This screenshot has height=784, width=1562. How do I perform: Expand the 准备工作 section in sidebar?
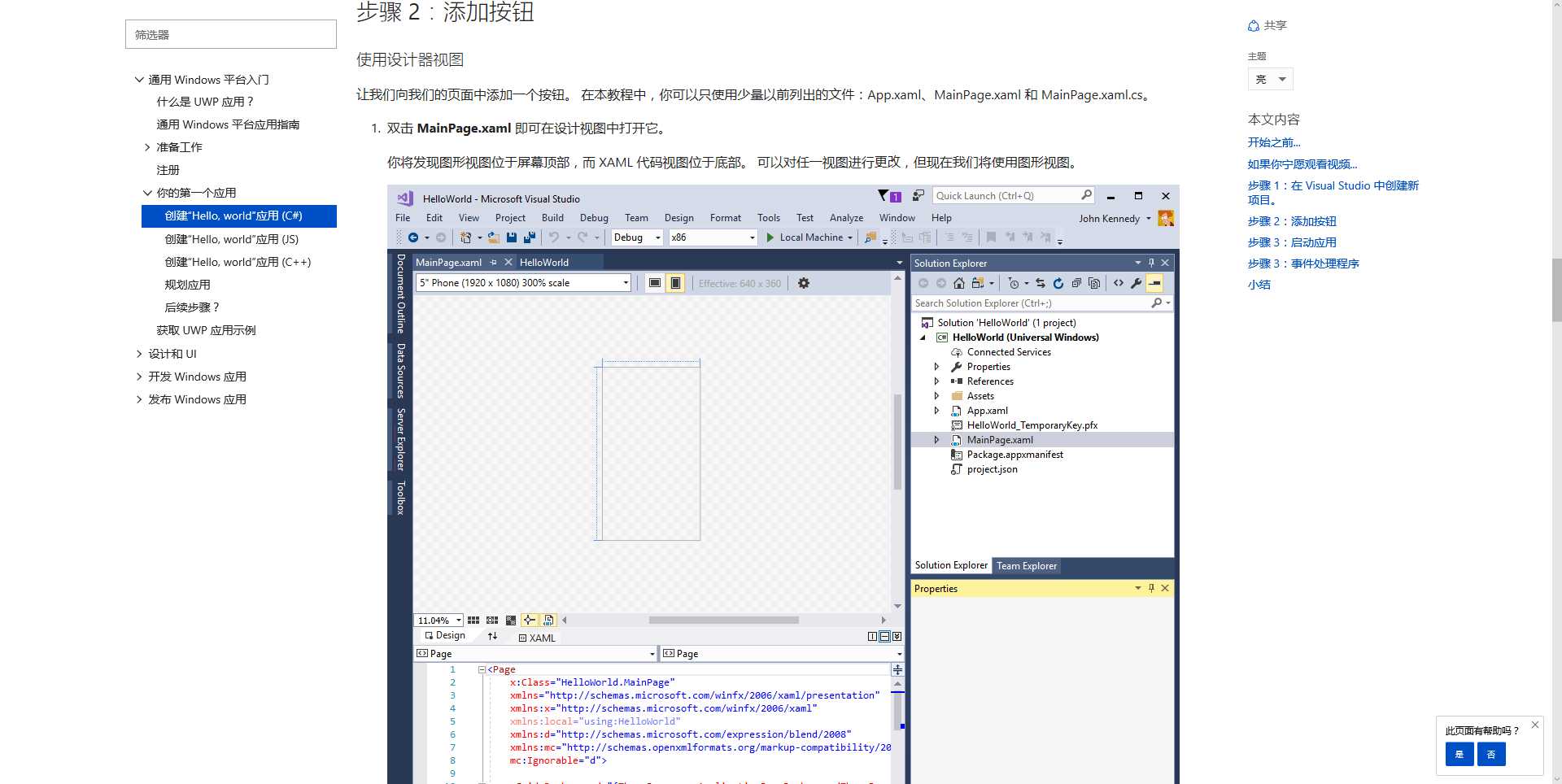147,147
